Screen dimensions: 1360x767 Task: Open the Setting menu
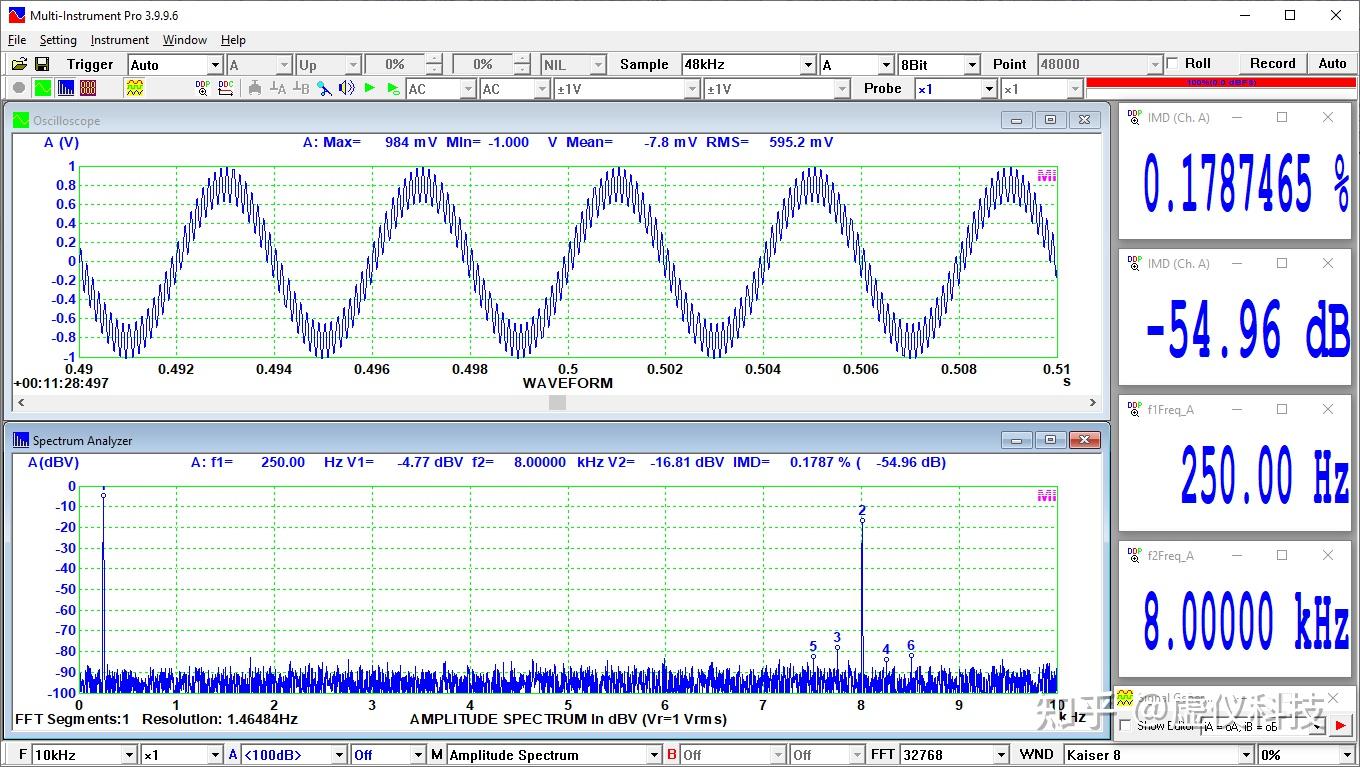tap(58, 40)
